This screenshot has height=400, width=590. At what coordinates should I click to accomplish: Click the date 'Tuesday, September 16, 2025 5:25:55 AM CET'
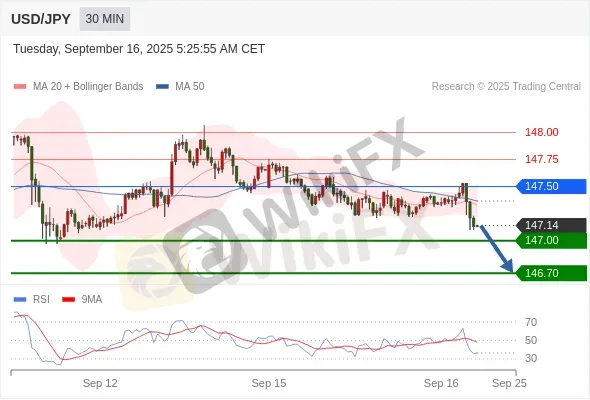point(139,49)
